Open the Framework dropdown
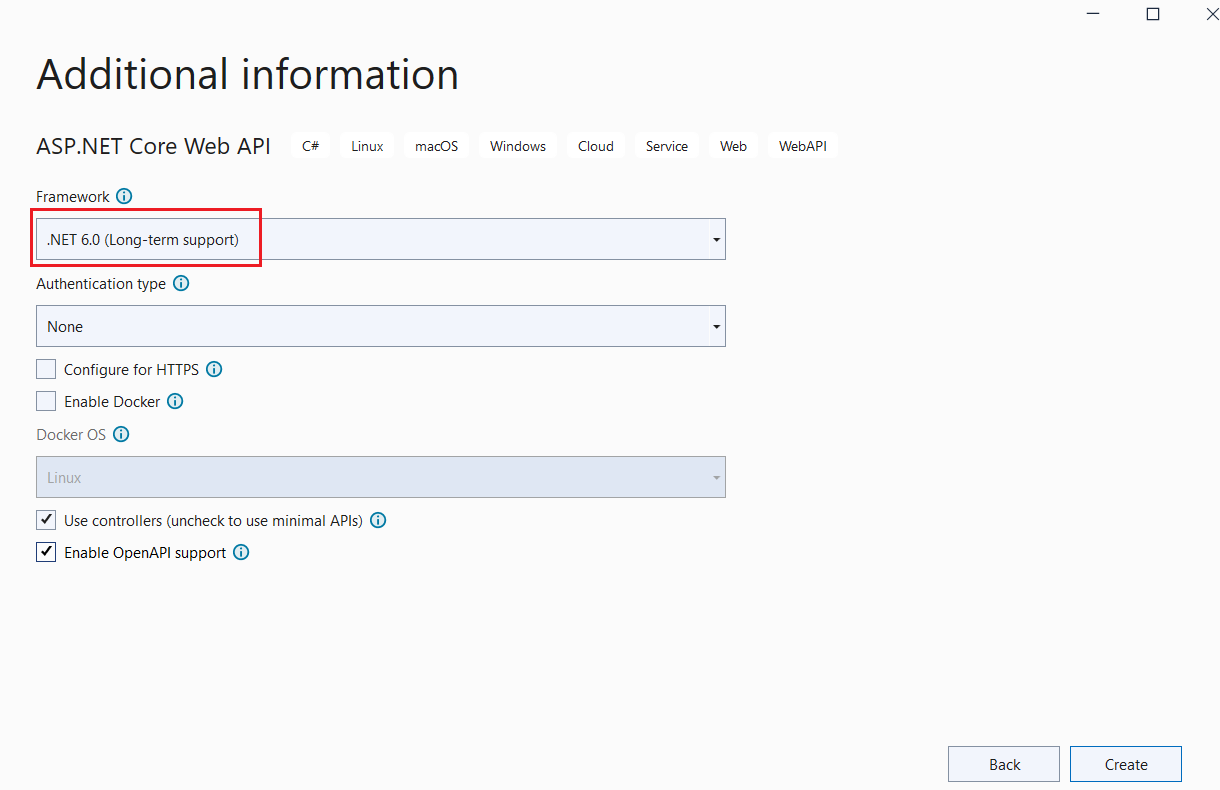 coord(716,239)
